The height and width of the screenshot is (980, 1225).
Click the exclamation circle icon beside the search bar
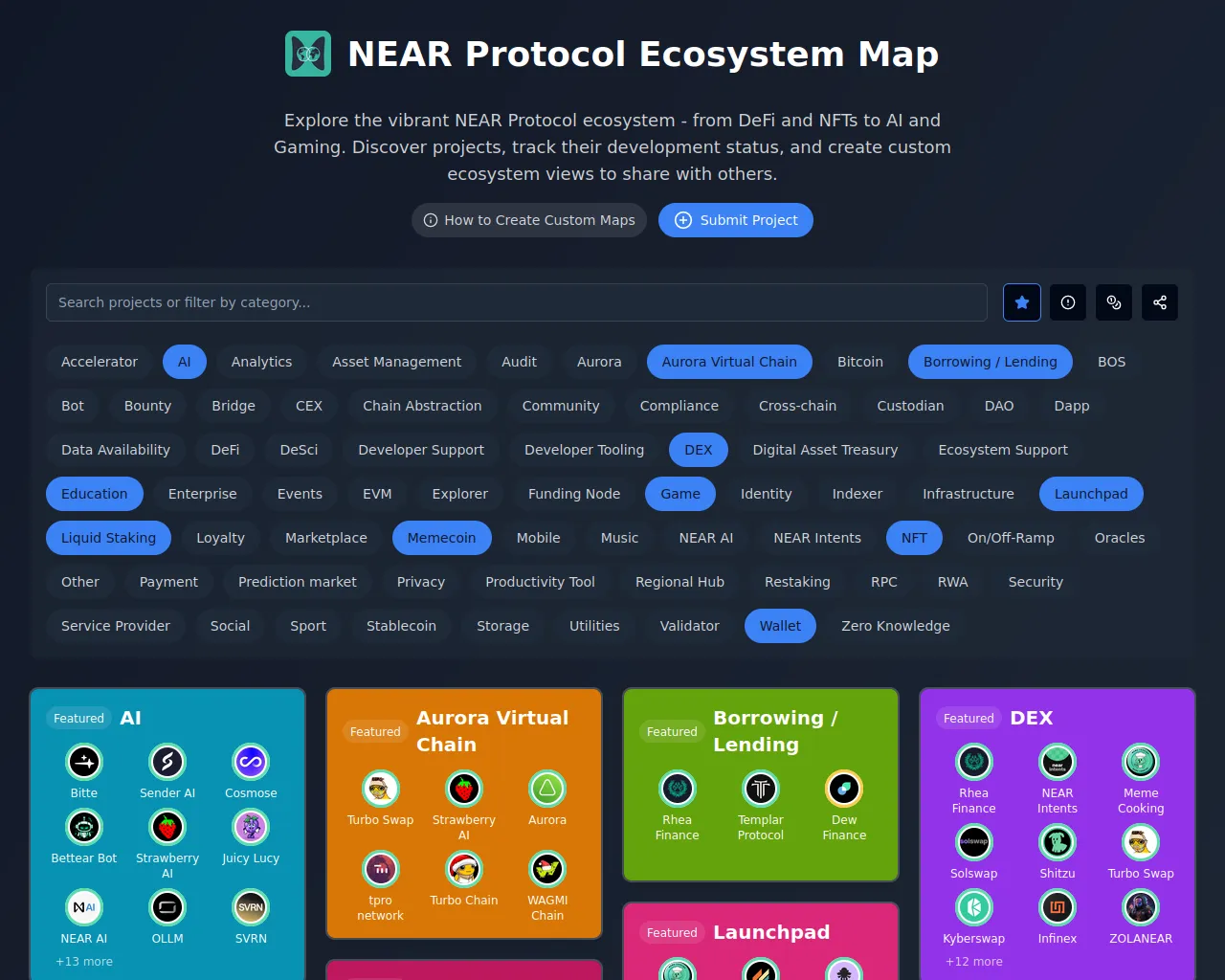pyautogui.click(x=1068, y=302)
